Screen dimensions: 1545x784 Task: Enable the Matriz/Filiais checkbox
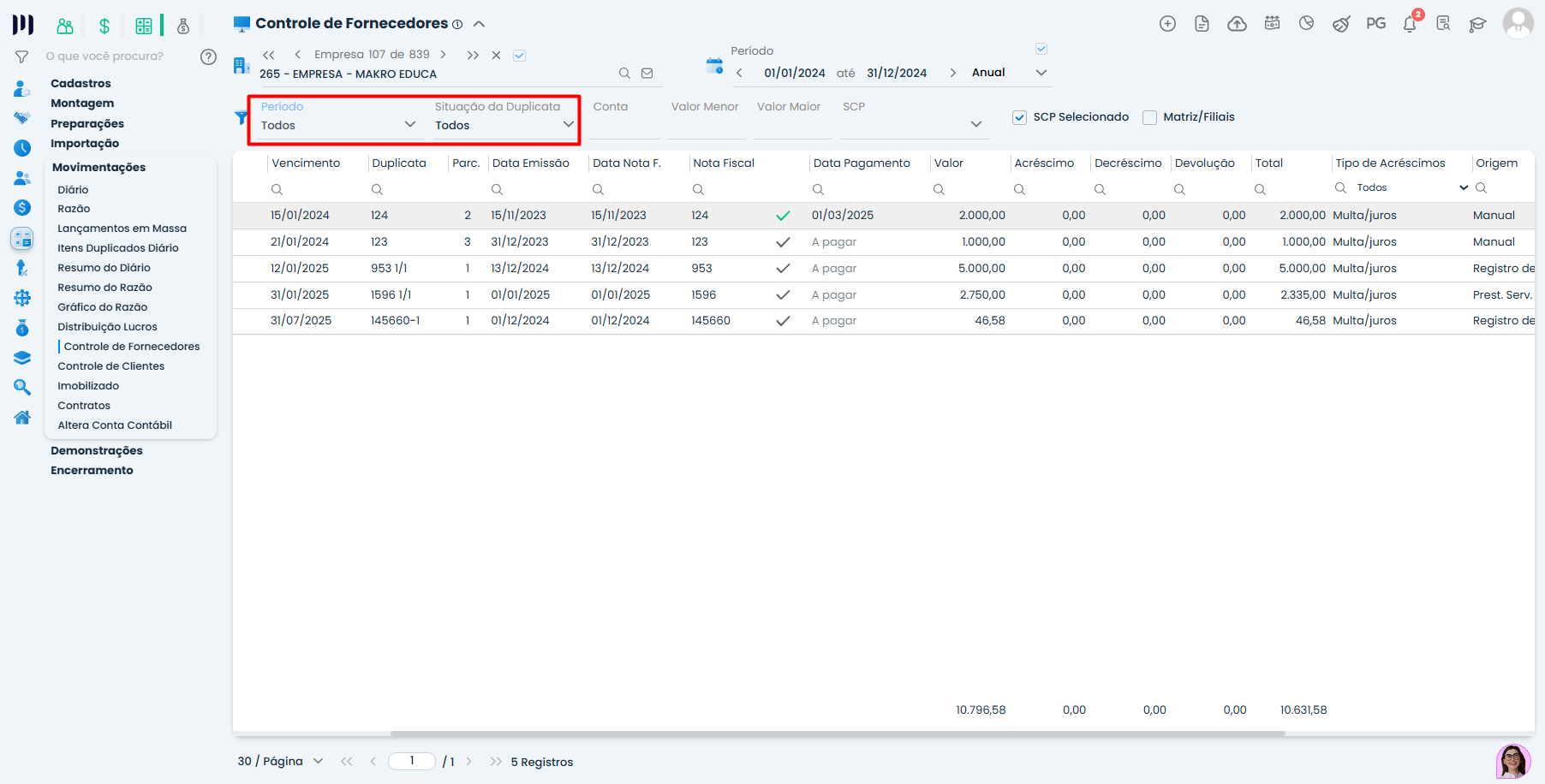tap(1149, 117)
